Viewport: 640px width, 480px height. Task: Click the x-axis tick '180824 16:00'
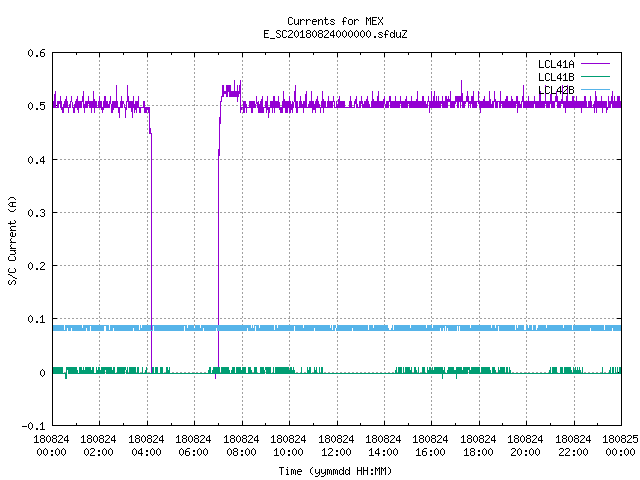point(431,446)
